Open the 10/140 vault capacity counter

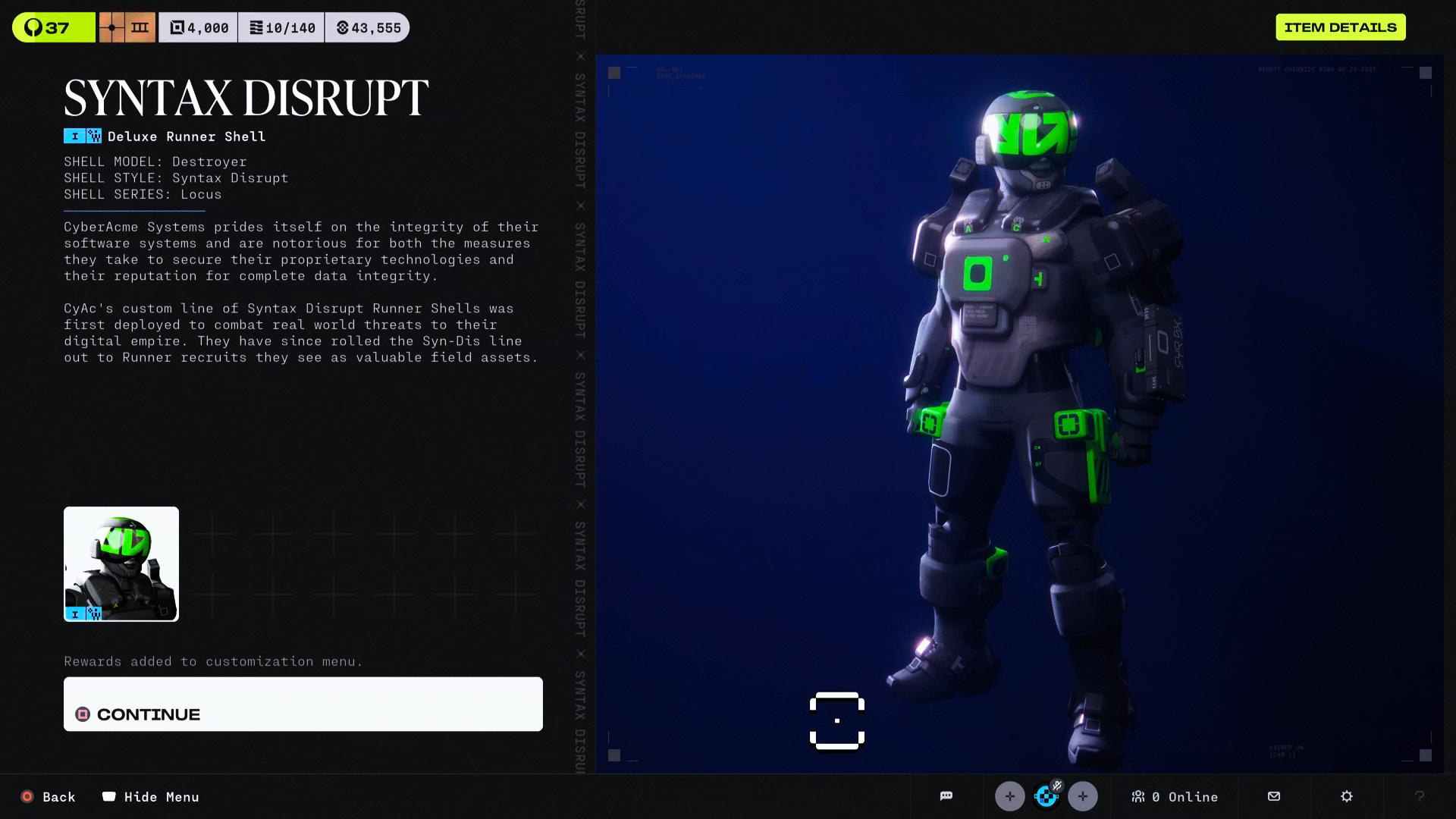point(281,27)
